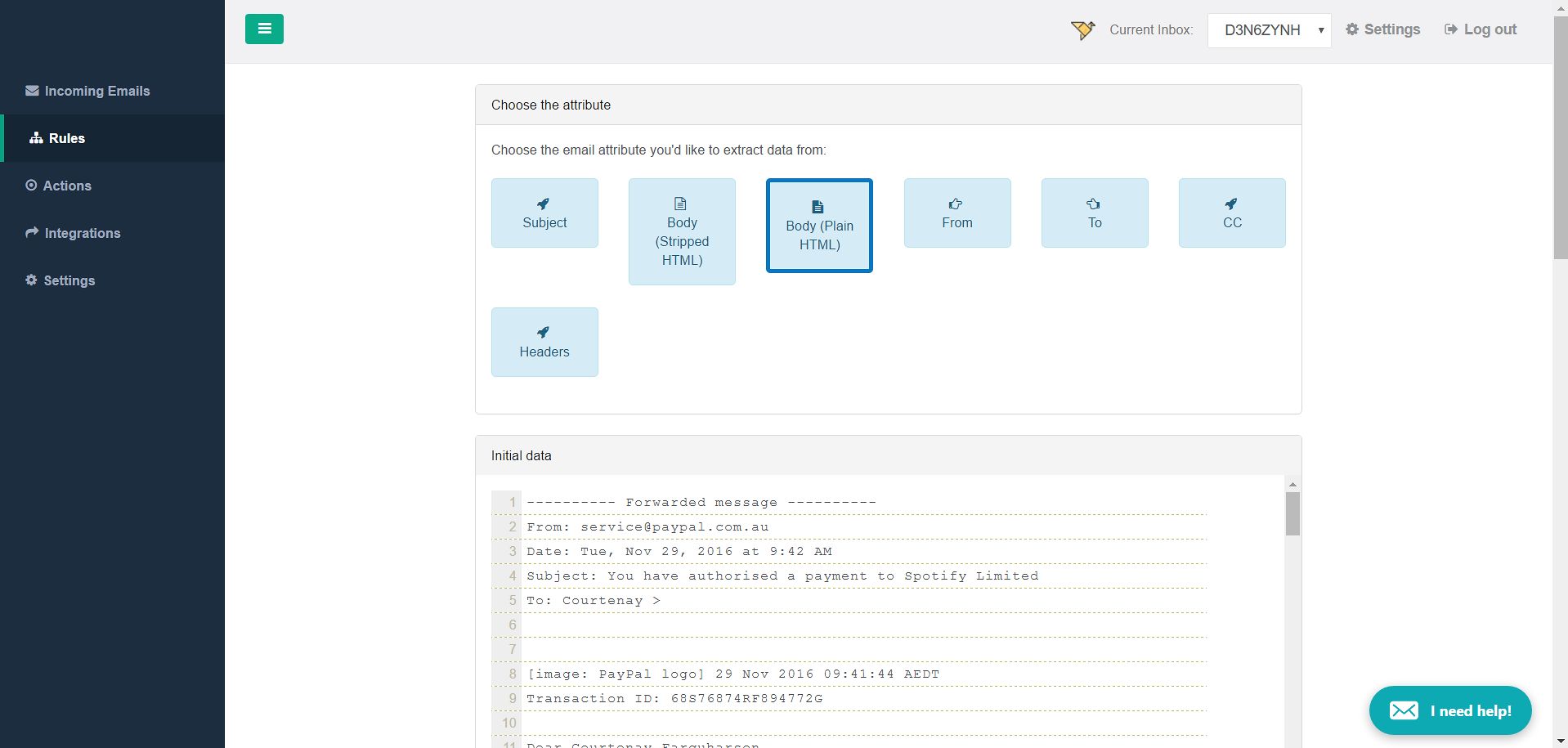Select the CC attribute tile

point(1231,213)
